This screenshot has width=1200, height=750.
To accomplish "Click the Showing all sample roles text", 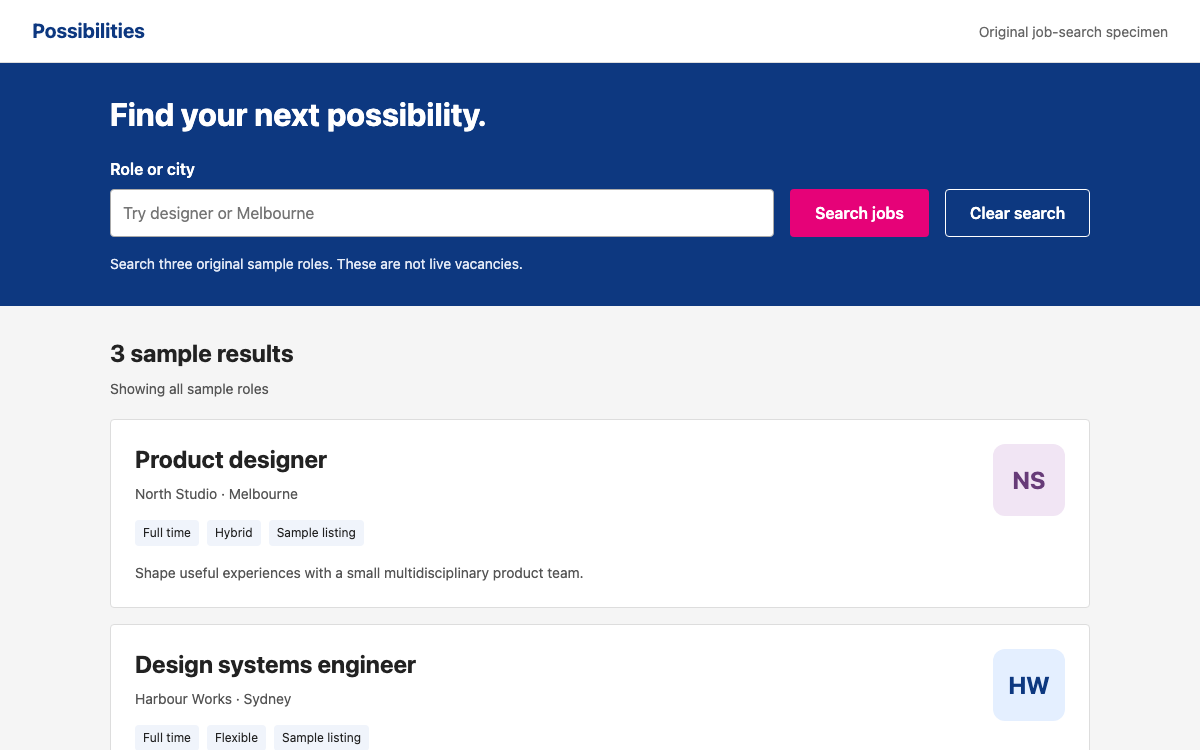I will [189, 389].
